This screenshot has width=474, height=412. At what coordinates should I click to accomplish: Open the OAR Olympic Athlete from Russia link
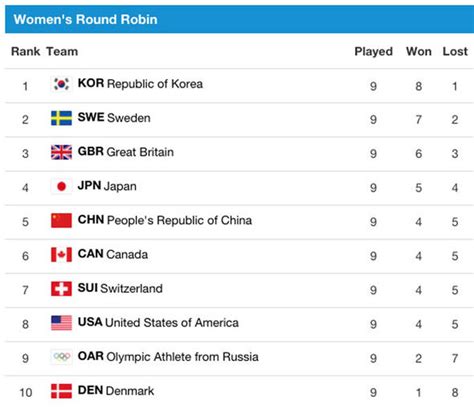click(168, 357)
